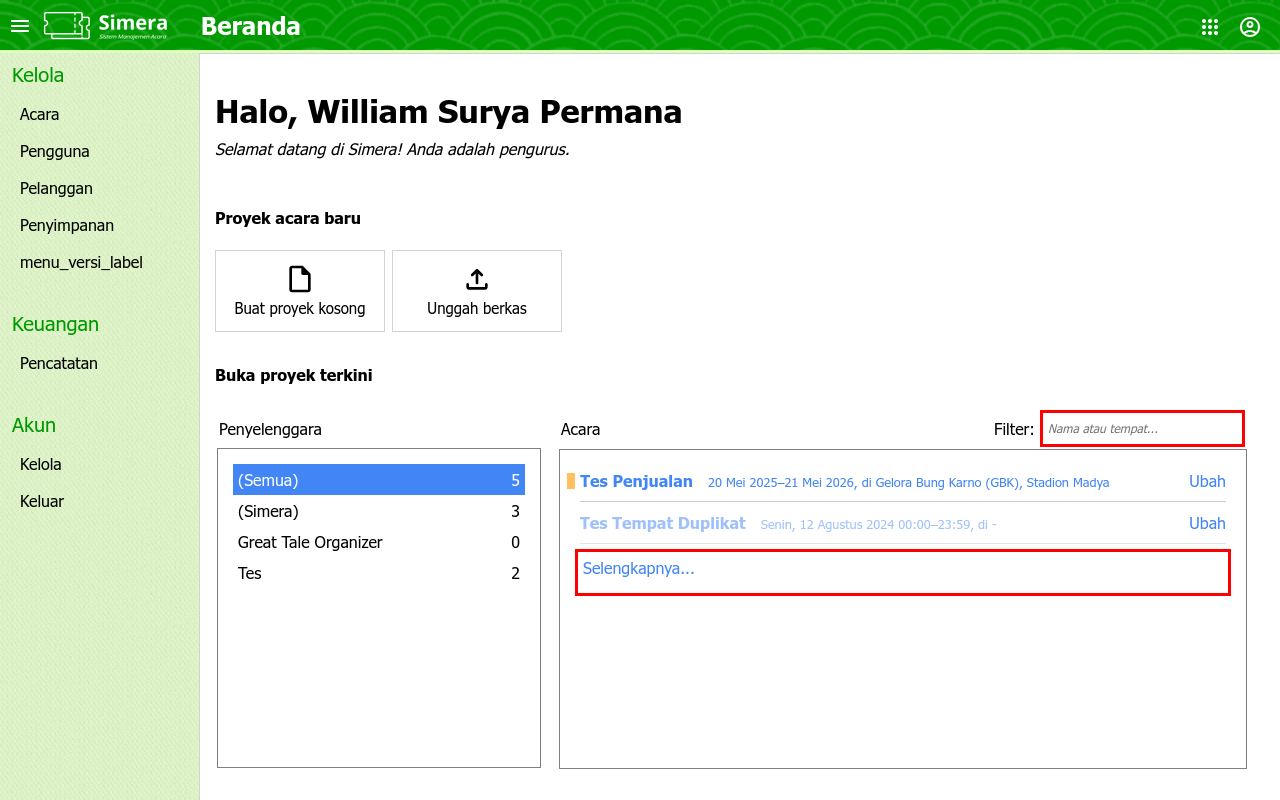
Task: Click orange marker beside Tes Penjualan
Action: pyautogui.click(x=571, y=481)
